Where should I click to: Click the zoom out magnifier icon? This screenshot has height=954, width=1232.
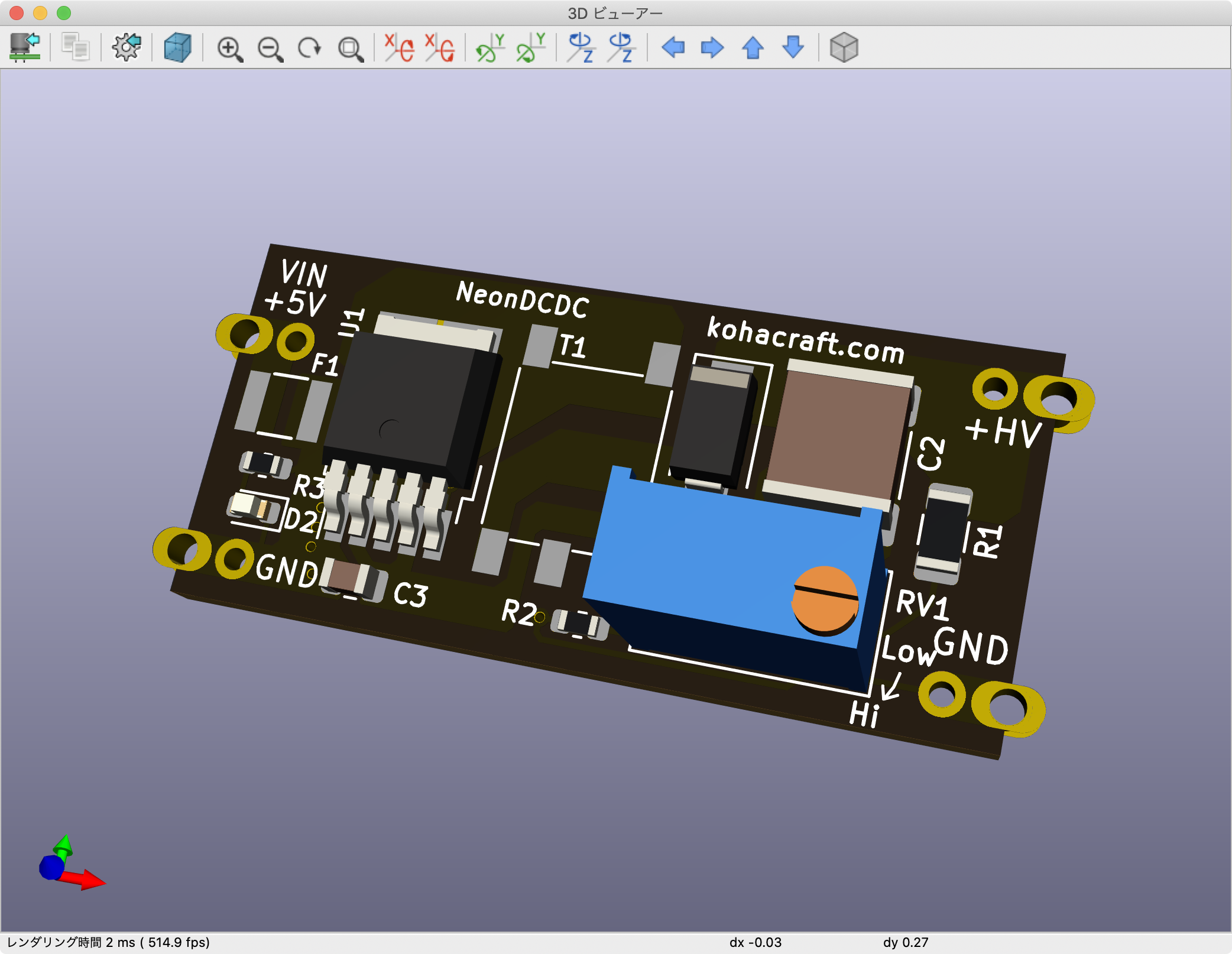pyautogui.click(x=270, y=48)
